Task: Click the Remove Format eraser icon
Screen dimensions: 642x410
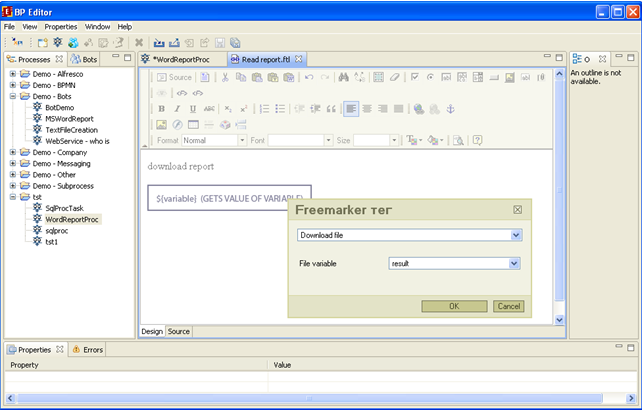Action: click(394, 77)
